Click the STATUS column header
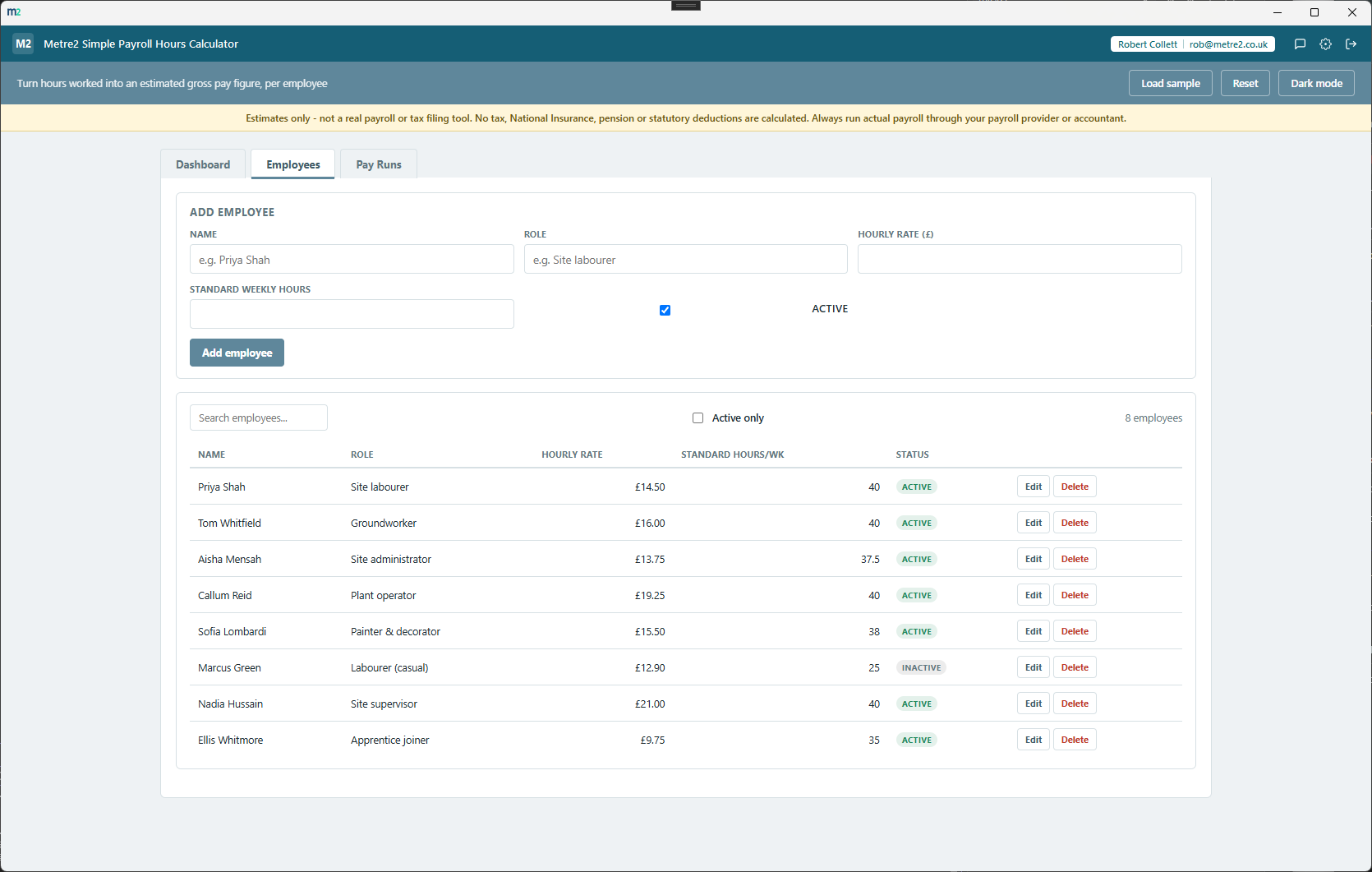 (912, 454)
